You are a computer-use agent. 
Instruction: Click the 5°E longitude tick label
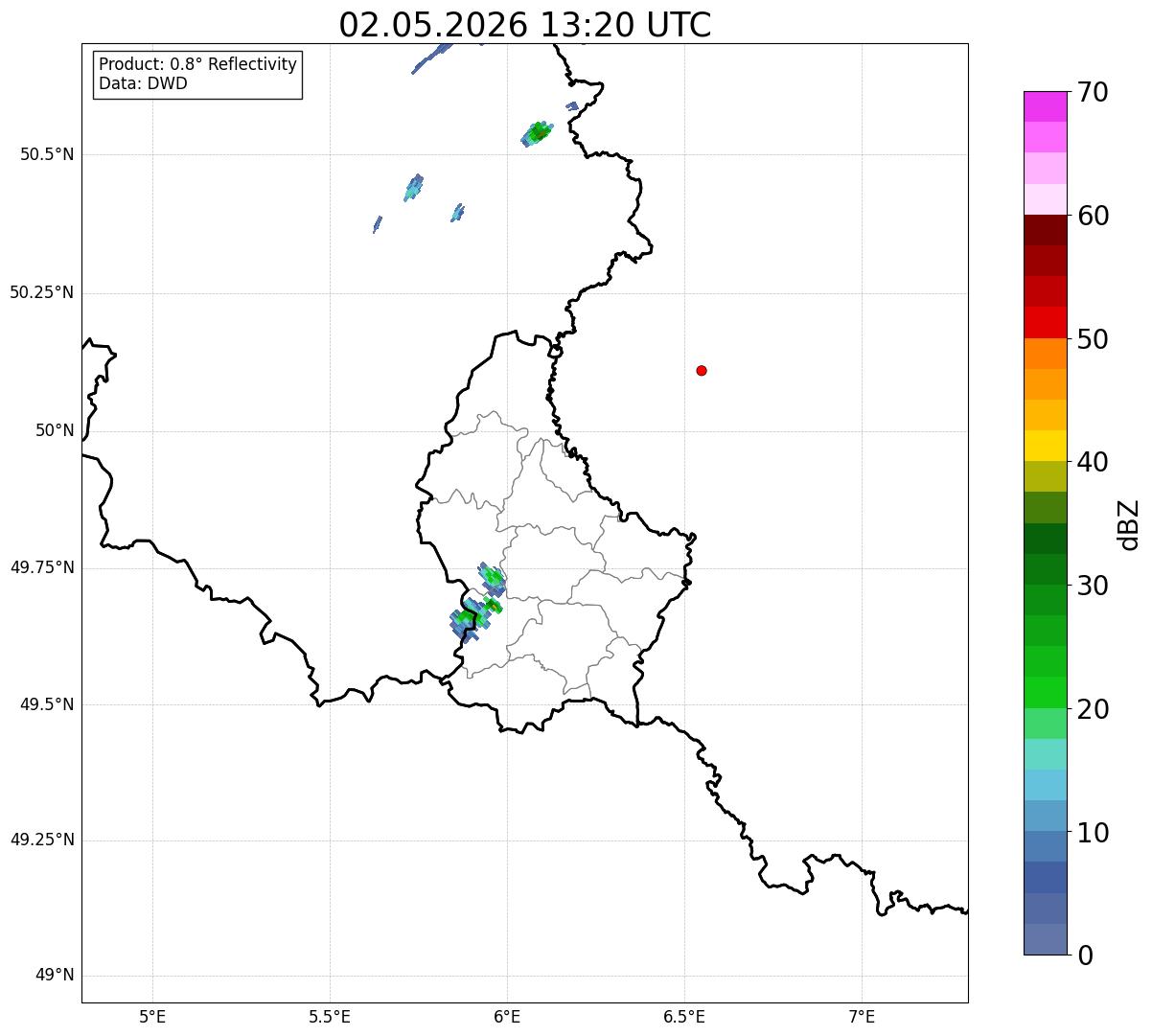(x=152, y=1016)
